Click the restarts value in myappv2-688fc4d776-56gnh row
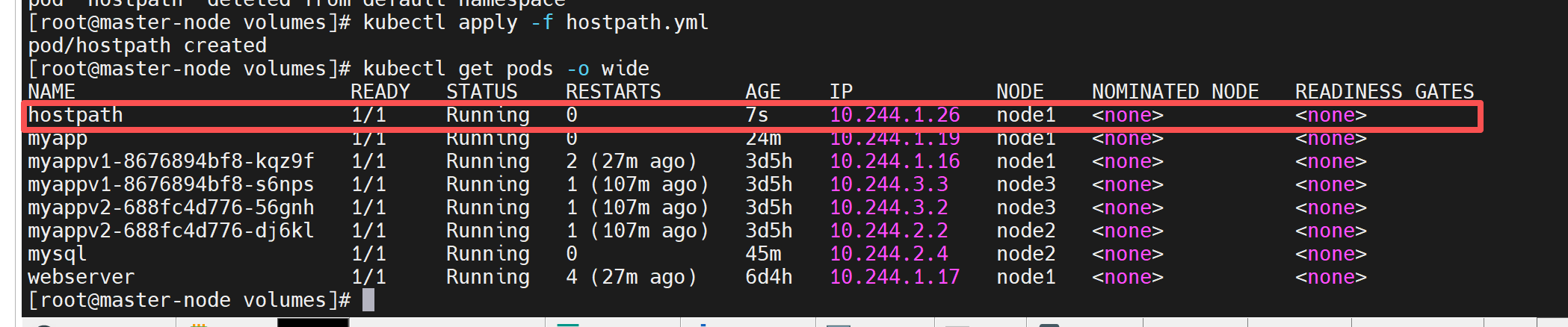Viewport: 1568px width, 327px height. point(638,208)
